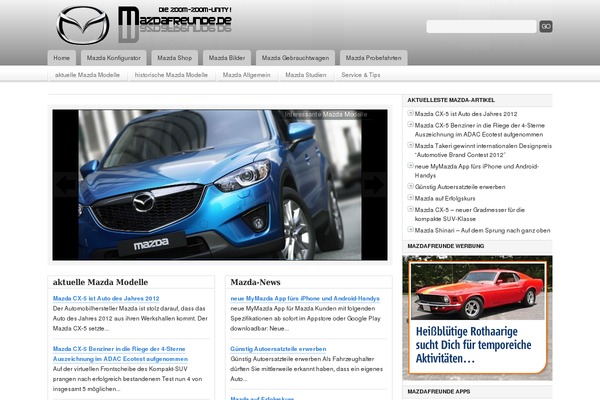Screen dimensions: 600x400
Task: Click the GO search button
Action: tap(546, 26)
